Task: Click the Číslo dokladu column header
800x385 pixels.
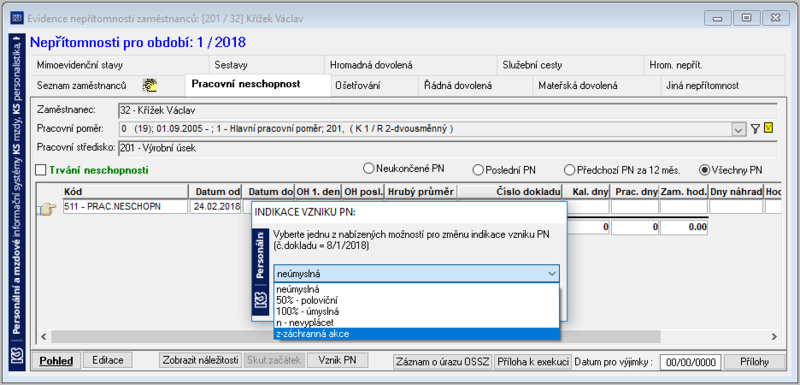Action: pyautogui.click(x=510, y=192)
